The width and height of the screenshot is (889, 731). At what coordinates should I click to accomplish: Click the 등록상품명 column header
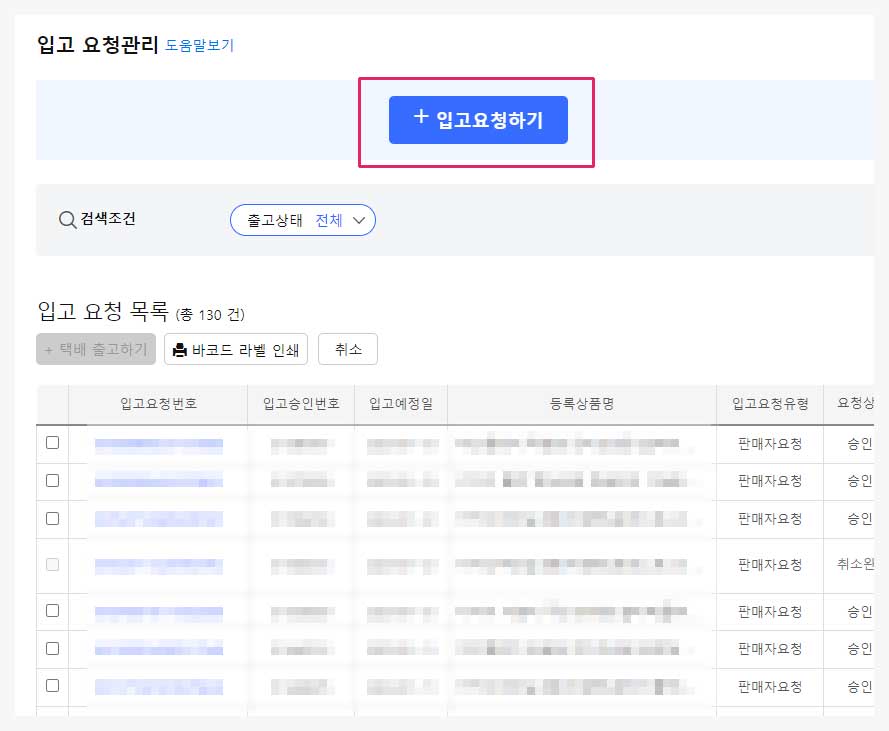[581, 404]
